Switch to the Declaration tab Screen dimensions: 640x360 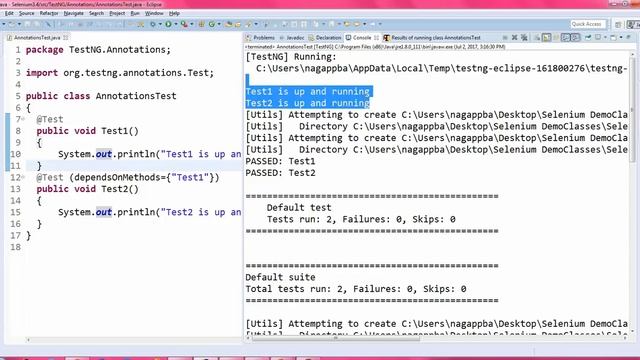[325, 38]
